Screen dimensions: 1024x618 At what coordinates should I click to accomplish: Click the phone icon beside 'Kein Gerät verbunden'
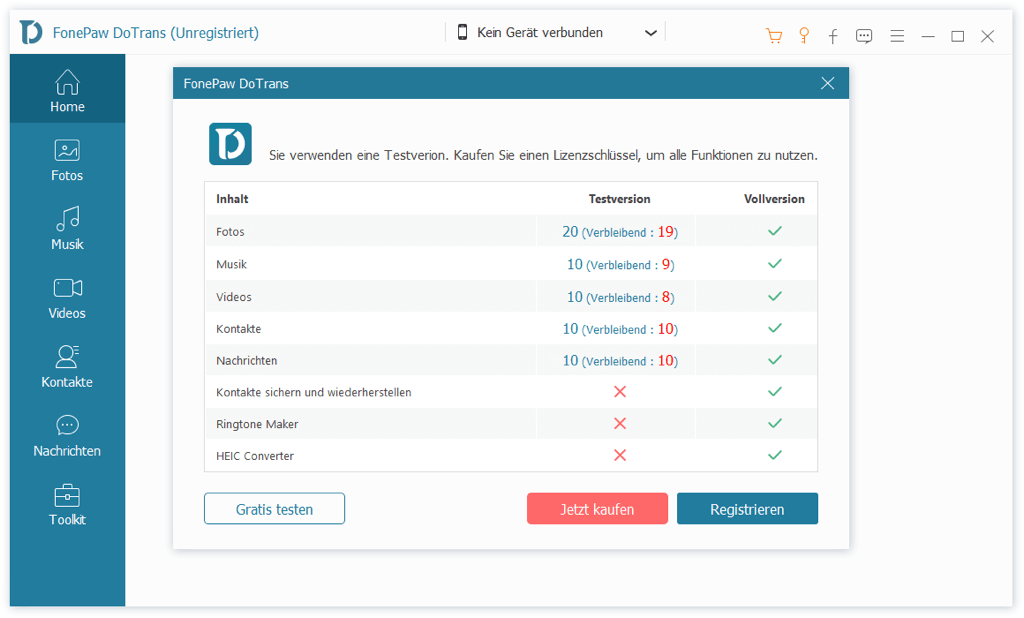tap(462, 32)
